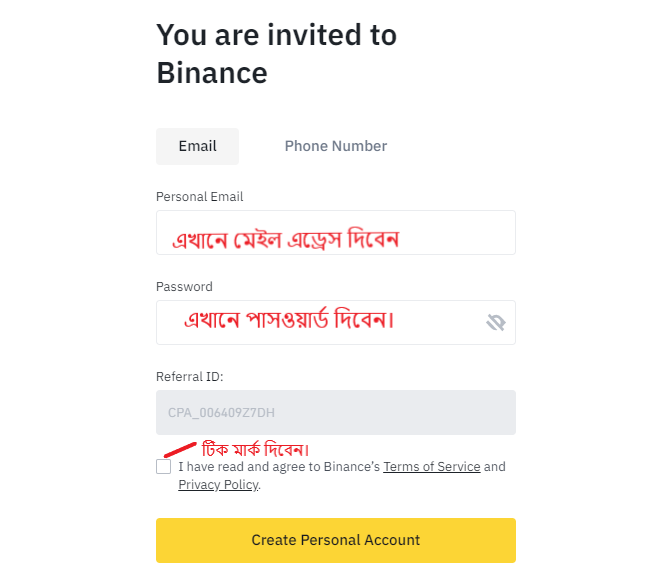Open the Terms of Service link
This screenshot has width=652, height=588.
pyautogui.click(x=431, y=467)
